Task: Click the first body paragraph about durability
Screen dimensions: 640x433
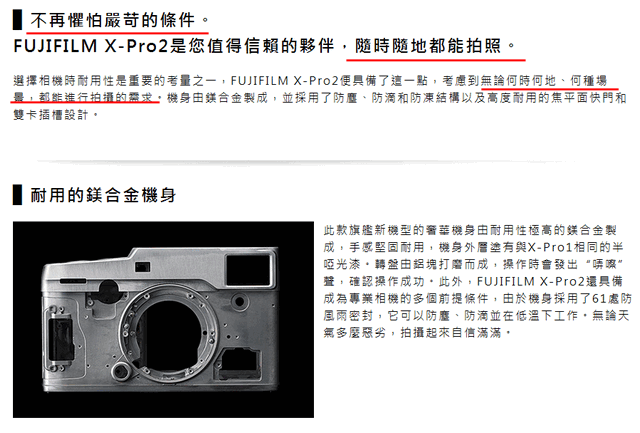Action: coord(320,98)
